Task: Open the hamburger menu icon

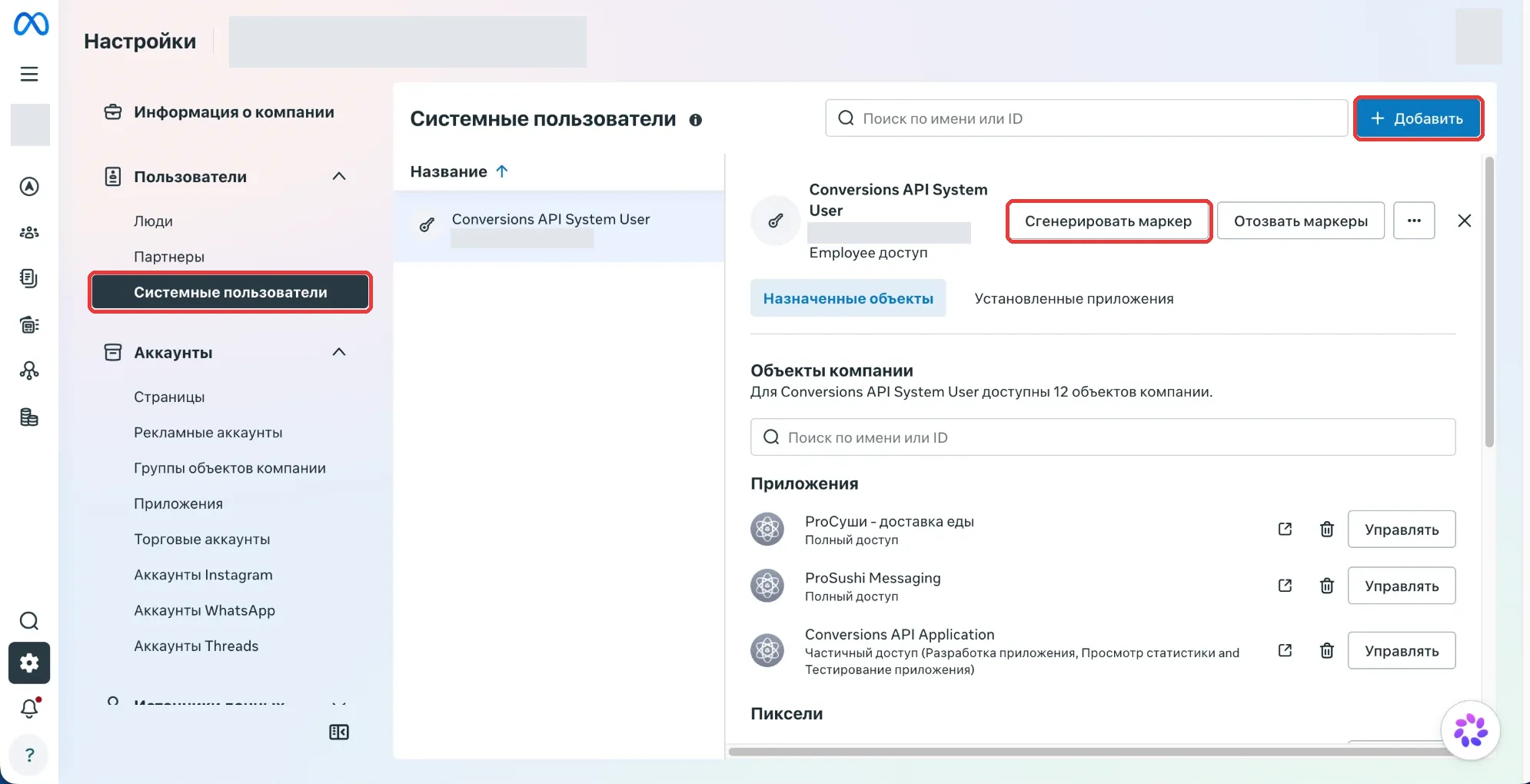Action: pyautogui.click(x=29, y=74)
